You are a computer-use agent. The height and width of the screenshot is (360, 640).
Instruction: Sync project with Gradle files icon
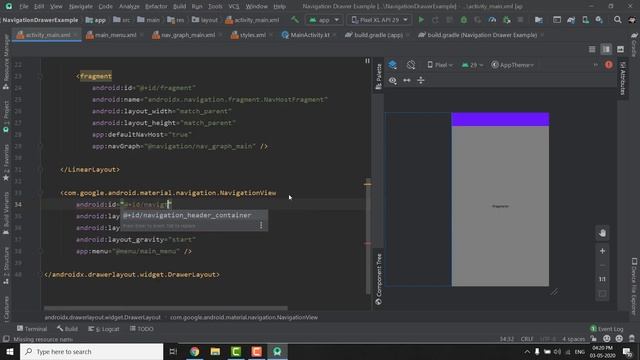pyautogui.click(x=571, y=20)
